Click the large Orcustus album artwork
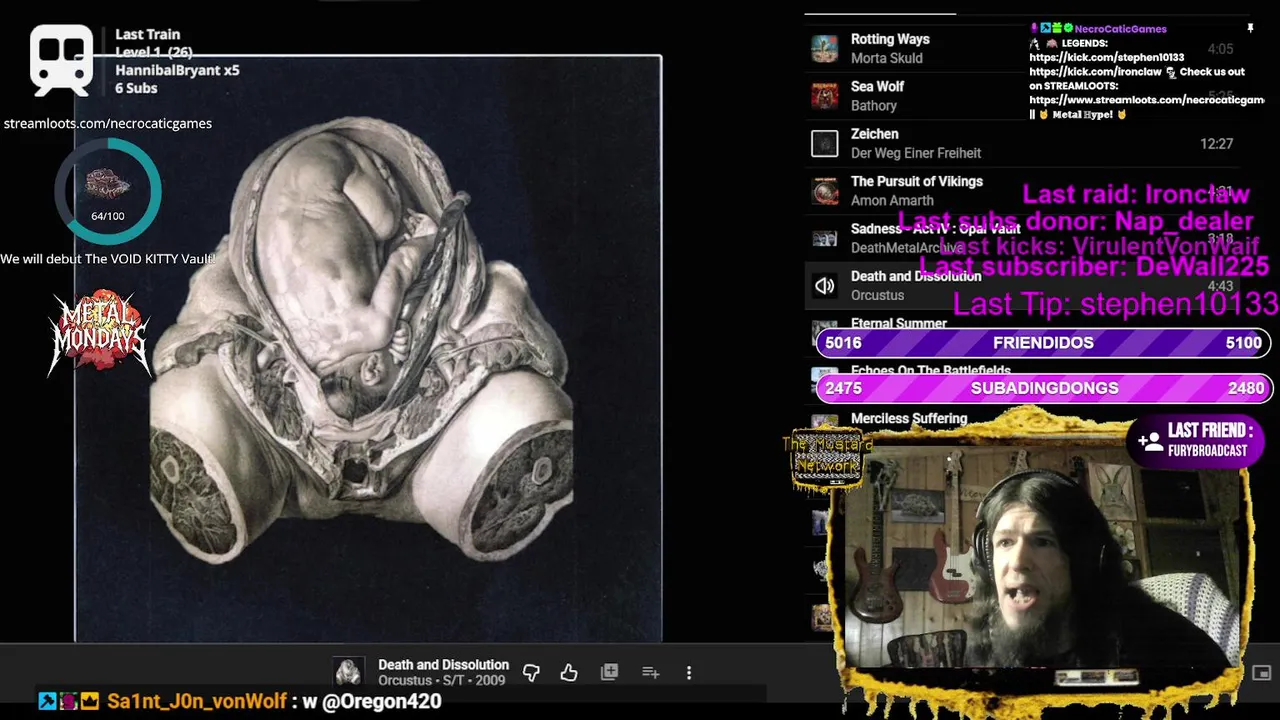The height and width of the screenshot is (720, 1280). pos(368,348)
